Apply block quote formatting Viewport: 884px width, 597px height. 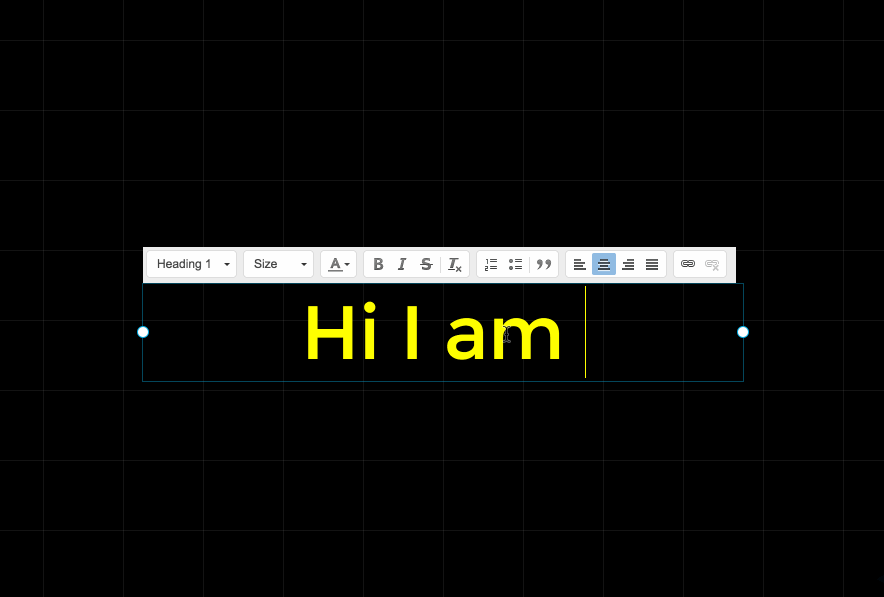543,264
